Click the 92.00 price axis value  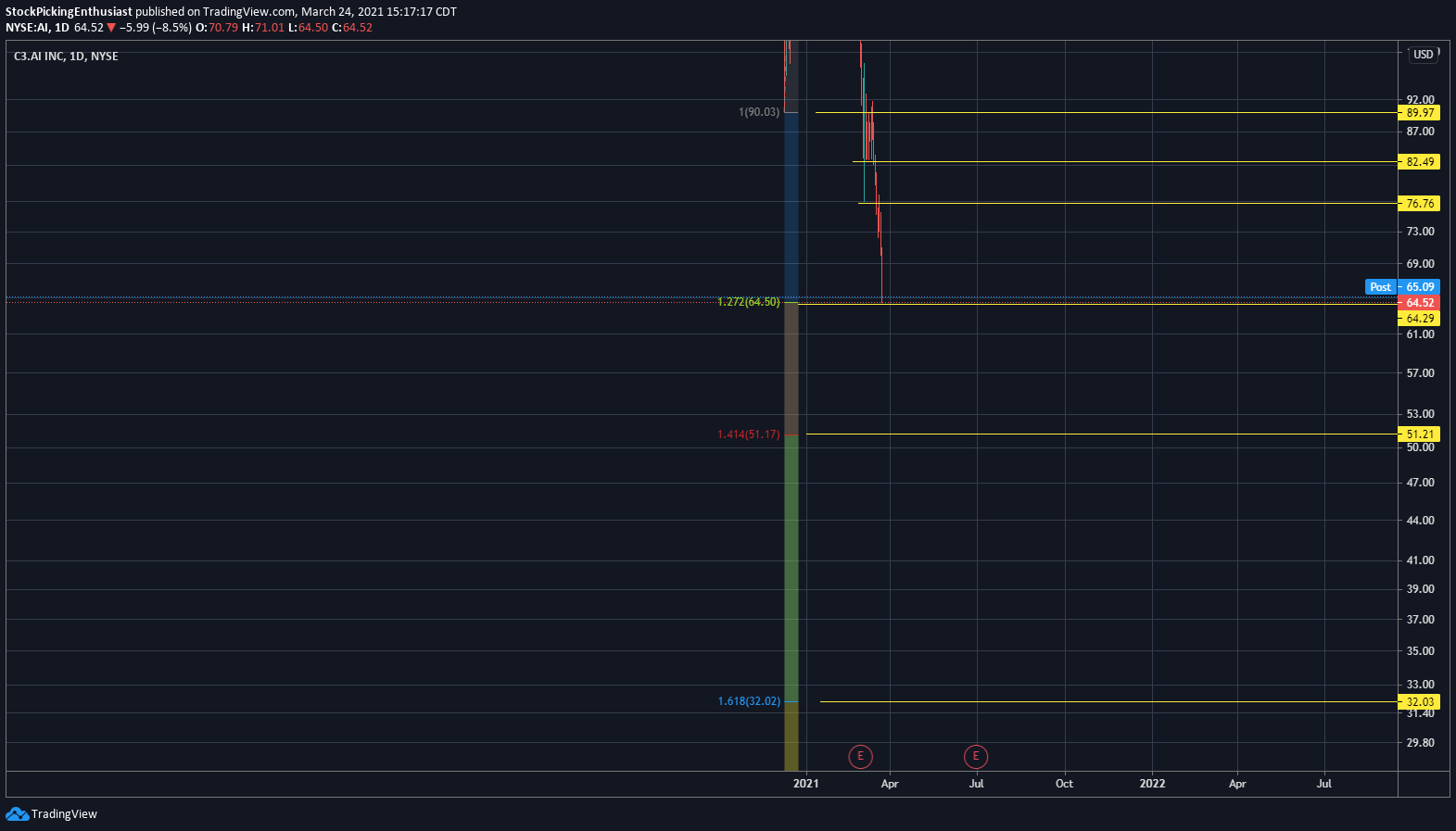coord(1420,100)
